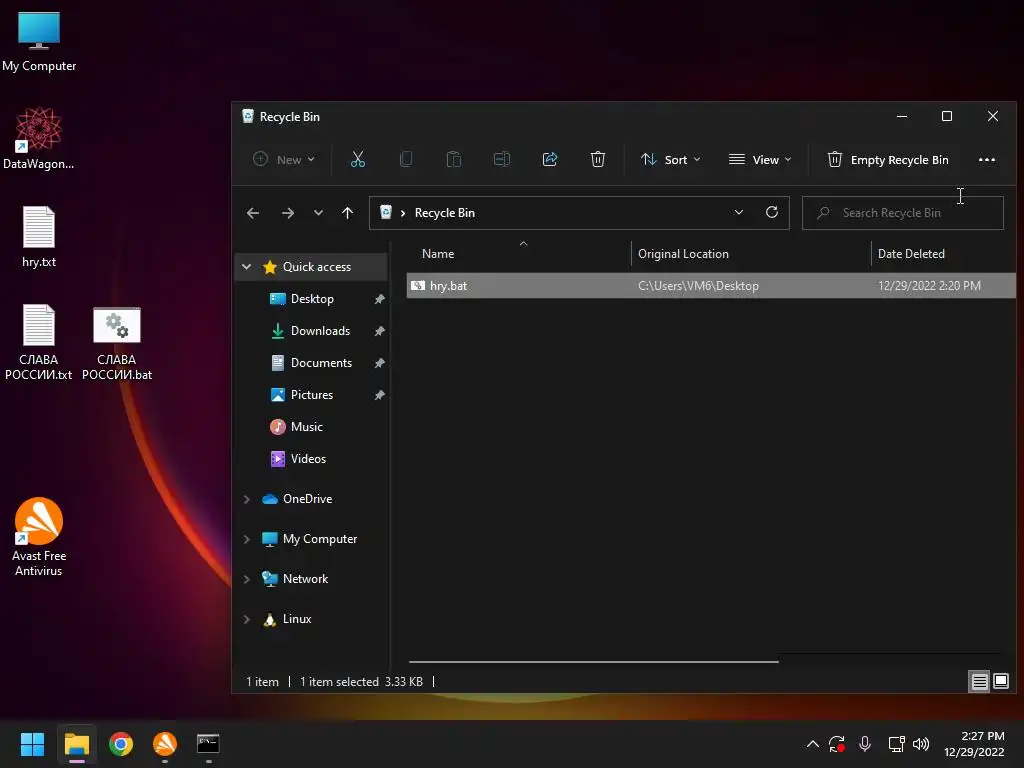Open Pictures in Quick access
This screenshot has height=768, width=1024.
point(312,394)
